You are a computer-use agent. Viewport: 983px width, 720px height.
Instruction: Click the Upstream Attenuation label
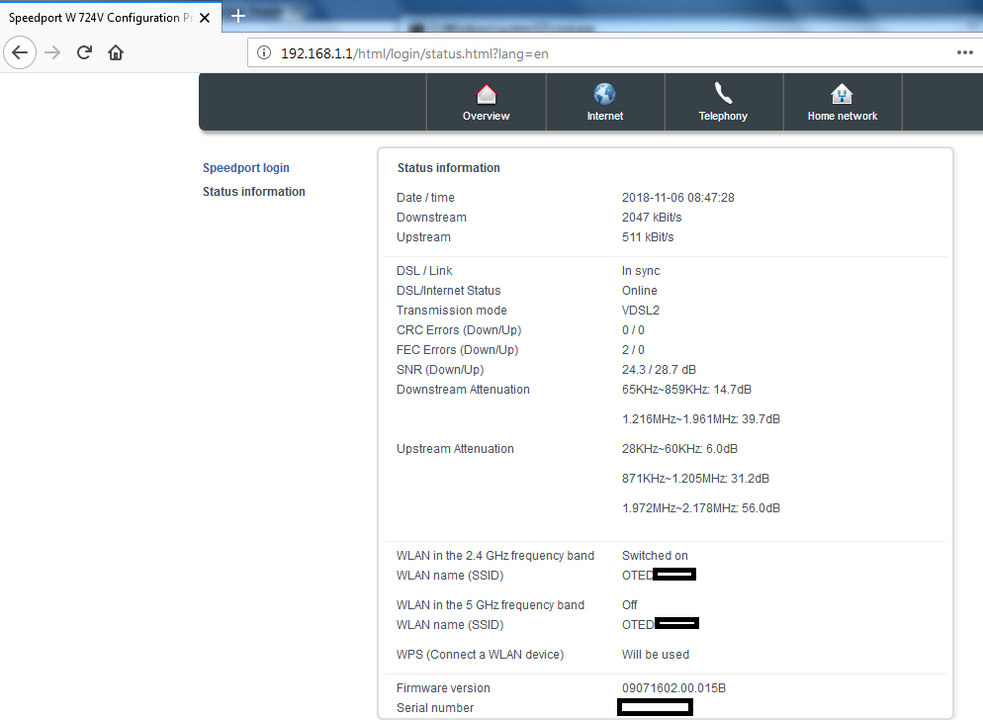(455, 449)
